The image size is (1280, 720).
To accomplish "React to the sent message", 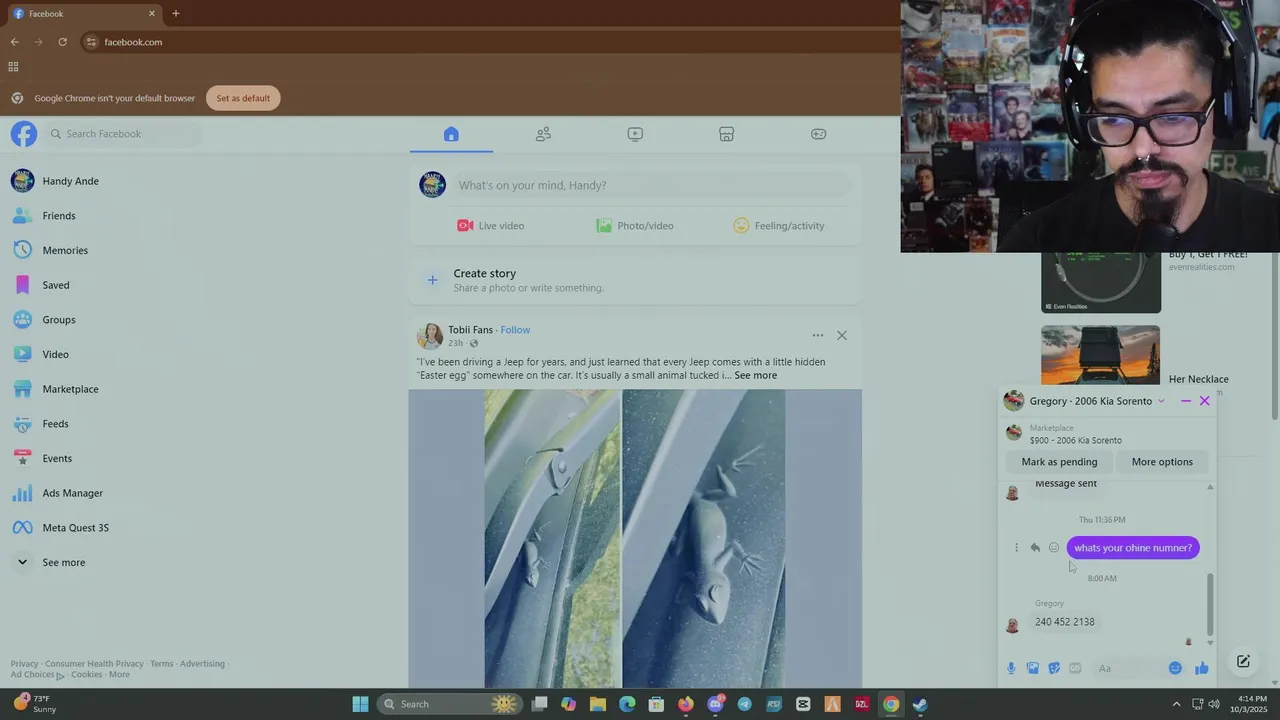I will pyautogui.click(x=1054, y=548).
